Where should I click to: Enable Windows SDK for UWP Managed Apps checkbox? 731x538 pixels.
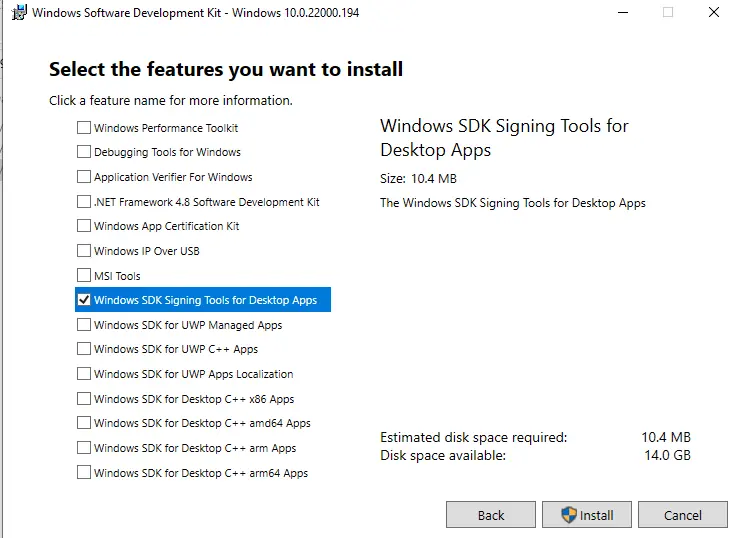coord(84,325)
